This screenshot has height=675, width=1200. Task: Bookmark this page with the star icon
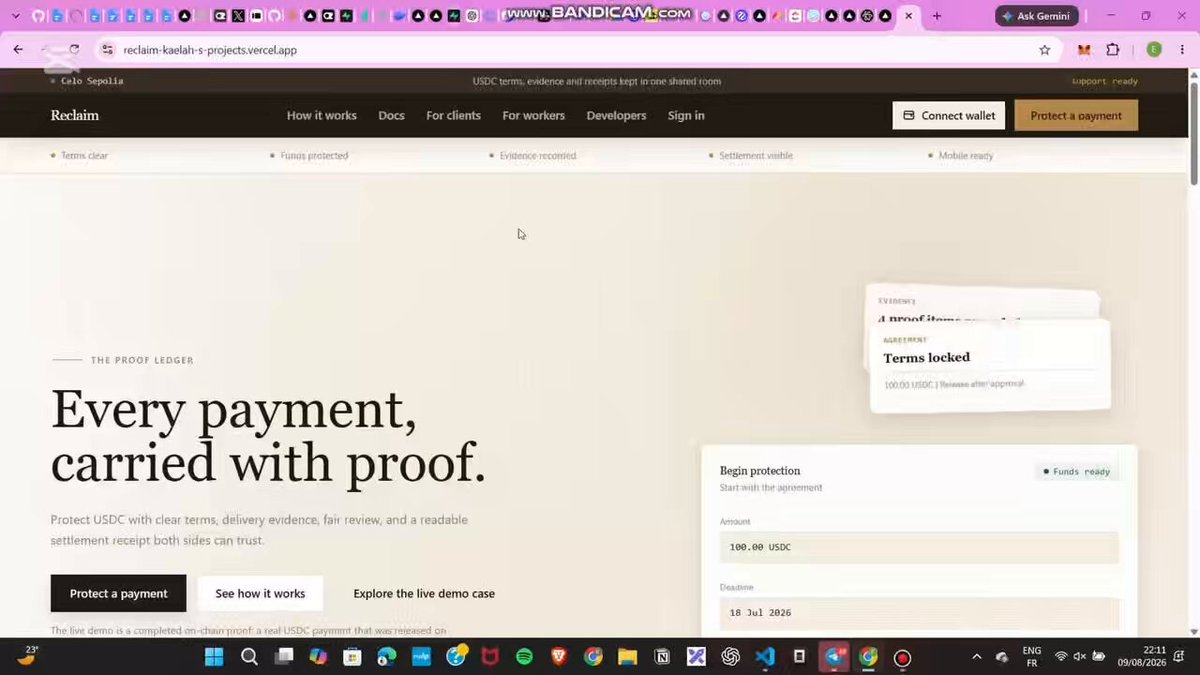point(1045,50)
